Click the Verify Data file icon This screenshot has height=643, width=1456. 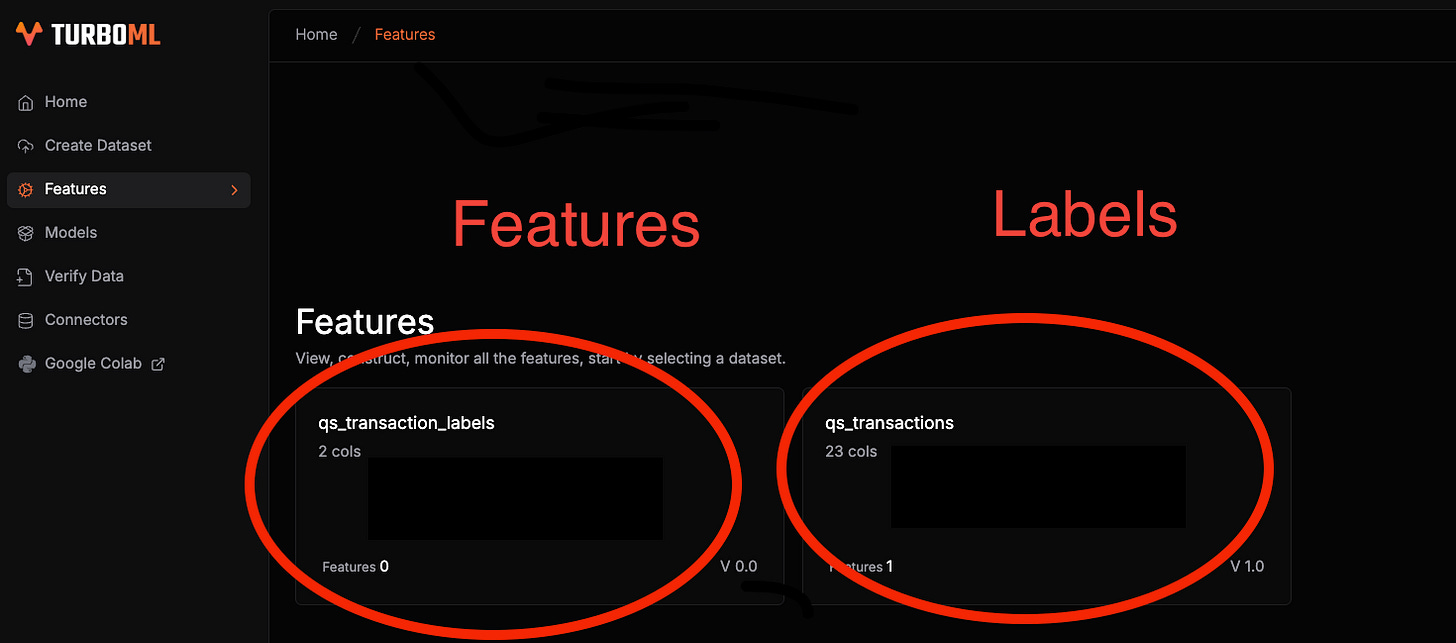[x=26, y=277]
